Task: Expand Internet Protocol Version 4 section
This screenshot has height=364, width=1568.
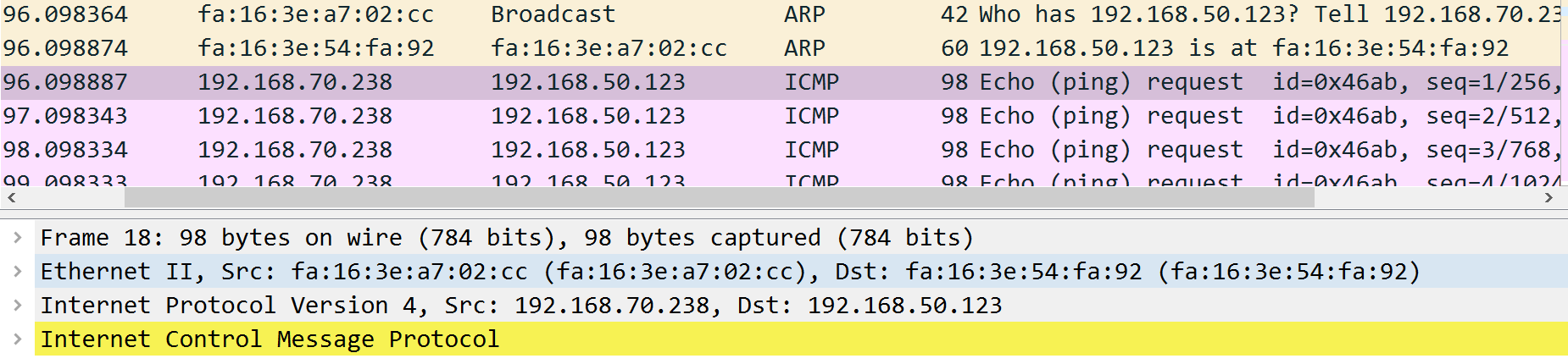Action: [17, 306]
